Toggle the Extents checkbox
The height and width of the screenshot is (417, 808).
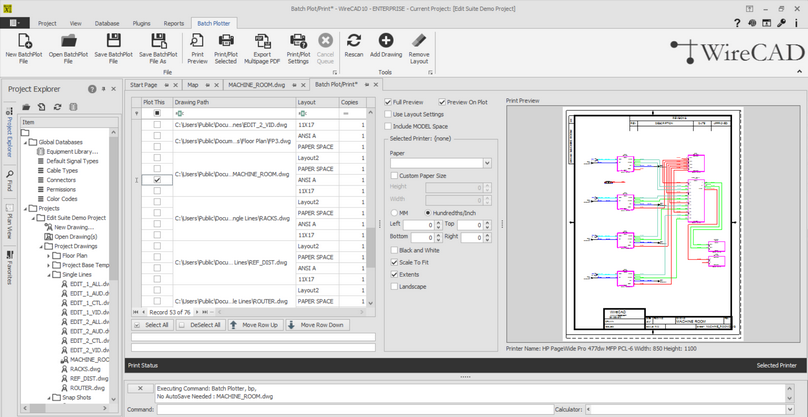click(394, 275)
